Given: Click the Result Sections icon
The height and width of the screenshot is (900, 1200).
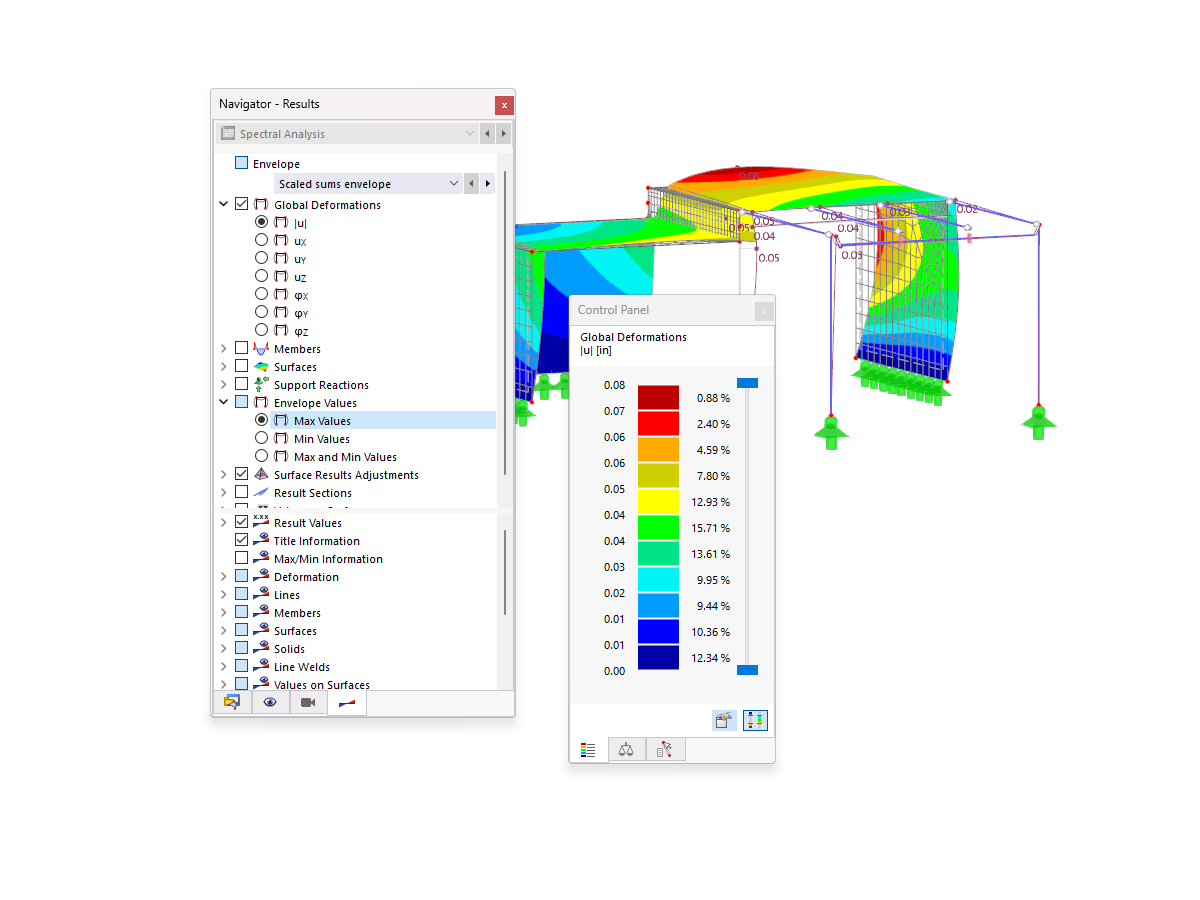Looking at the screenshot, I should 261,493.
